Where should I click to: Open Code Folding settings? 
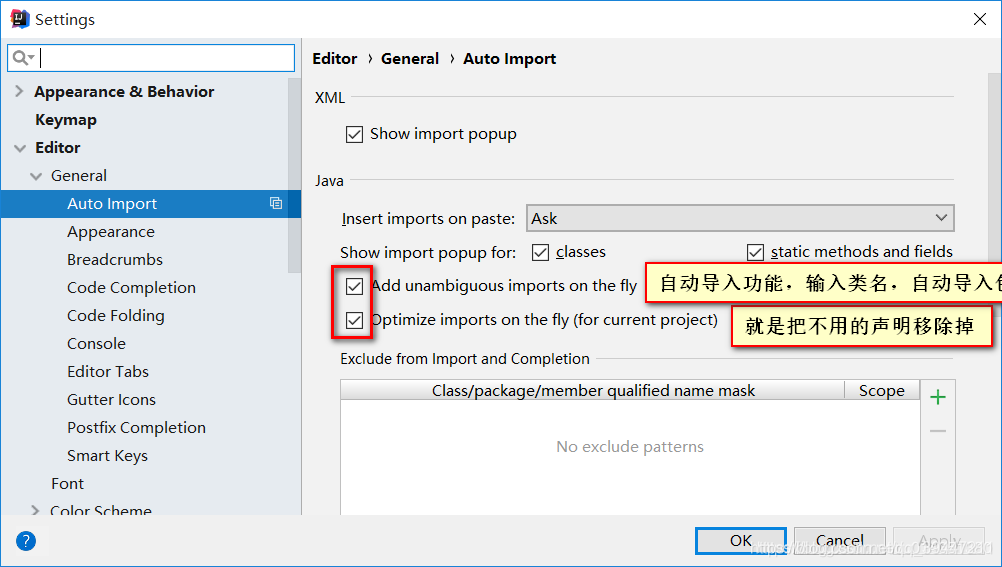116,316
